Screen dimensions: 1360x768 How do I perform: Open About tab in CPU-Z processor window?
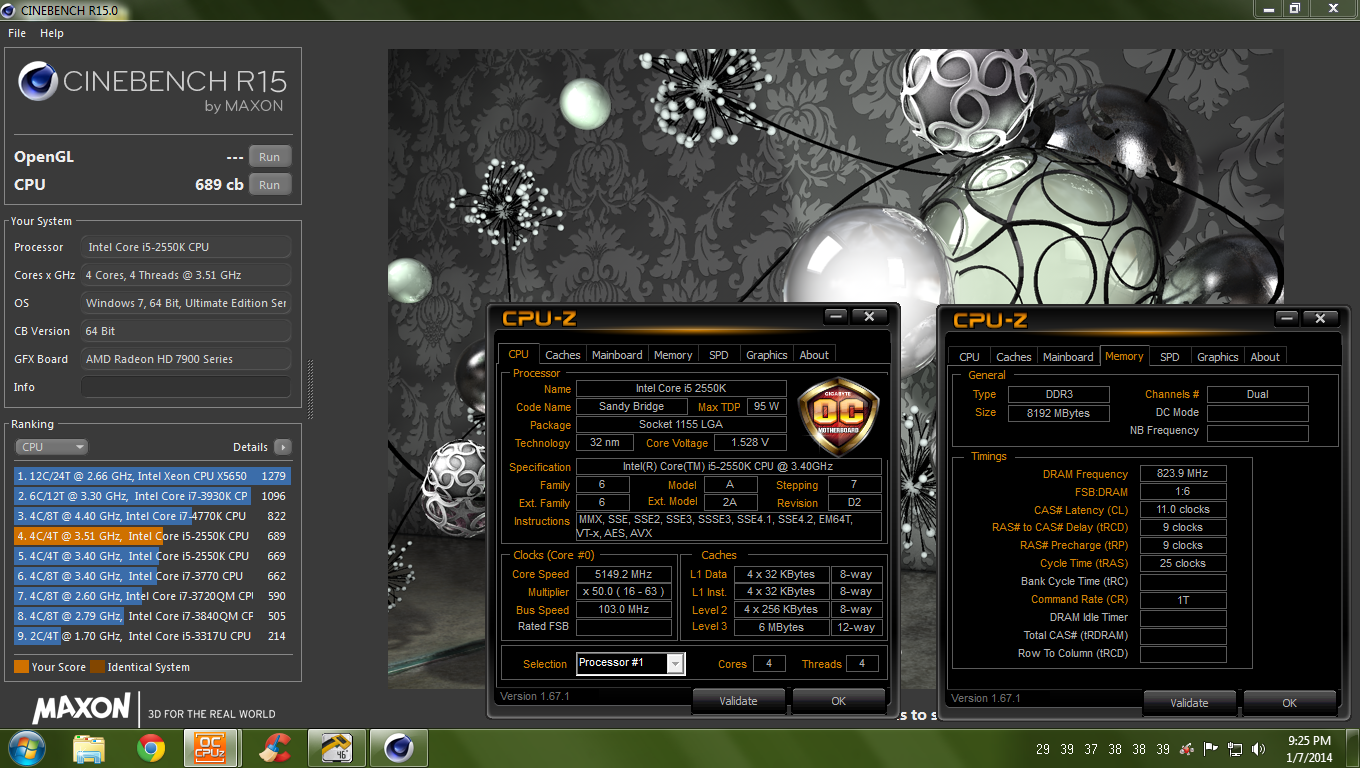(x=814, y=355)
